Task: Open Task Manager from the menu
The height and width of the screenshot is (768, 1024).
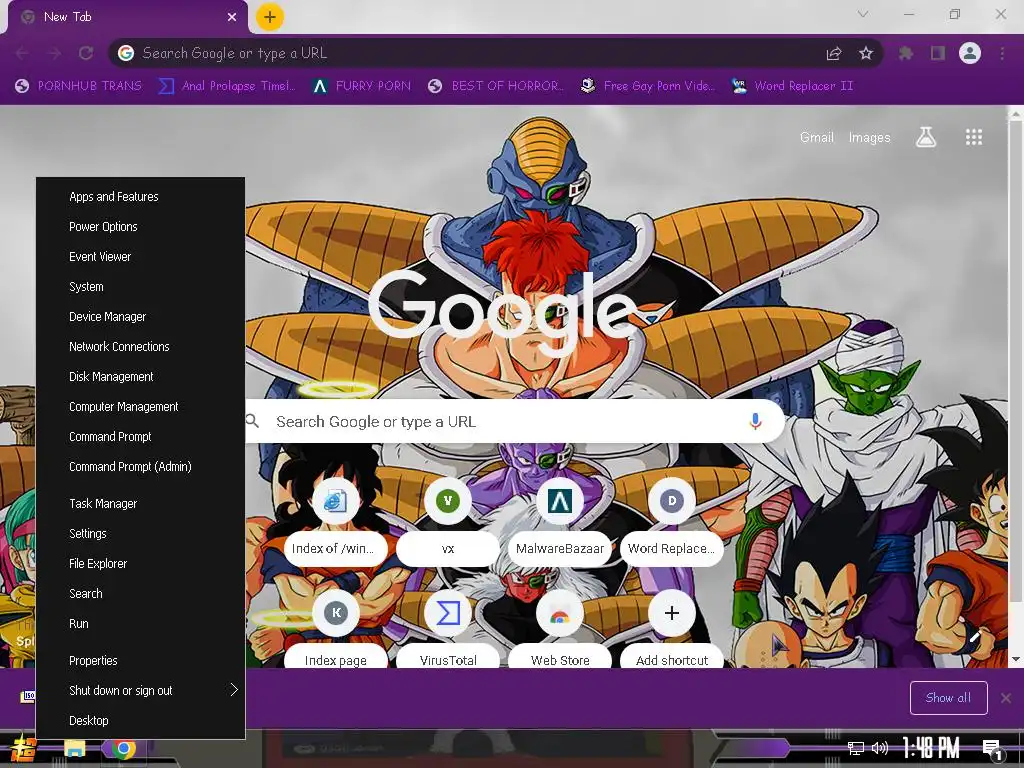Action: (140, 504)
